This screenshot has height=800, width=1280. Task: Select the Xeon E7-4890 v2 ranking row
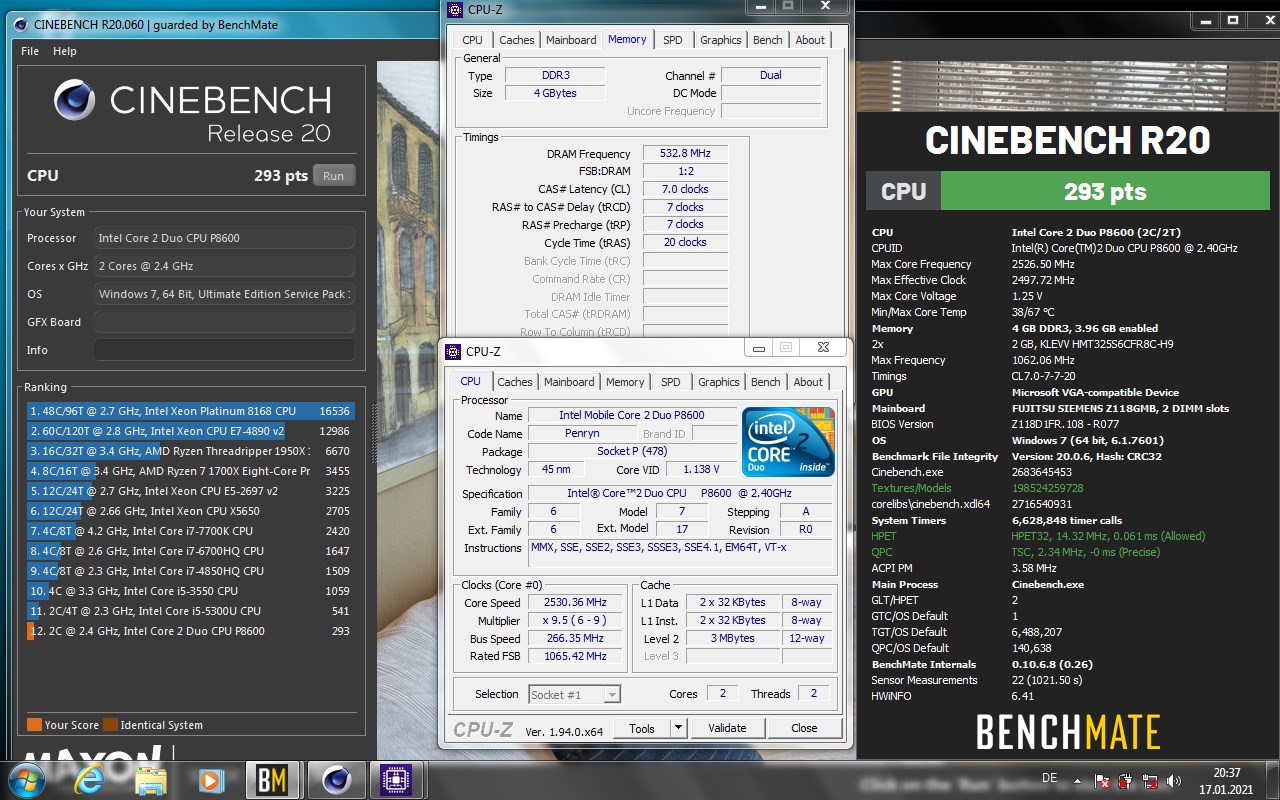point(190,431)
